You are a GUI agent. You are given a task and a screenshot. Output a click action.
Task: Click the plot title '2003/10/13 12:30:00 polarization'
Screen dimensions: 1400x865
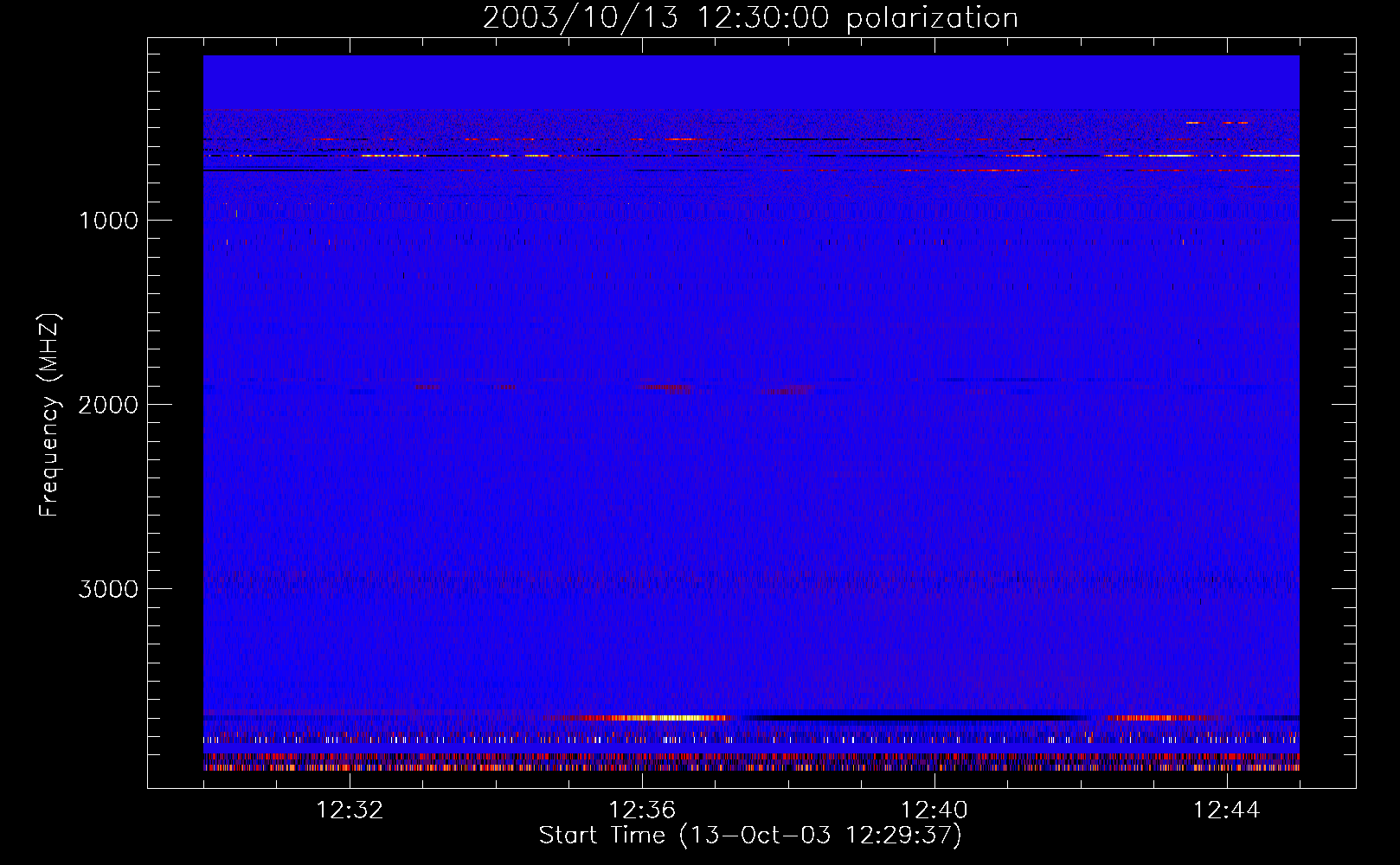[x=750, y=17]
